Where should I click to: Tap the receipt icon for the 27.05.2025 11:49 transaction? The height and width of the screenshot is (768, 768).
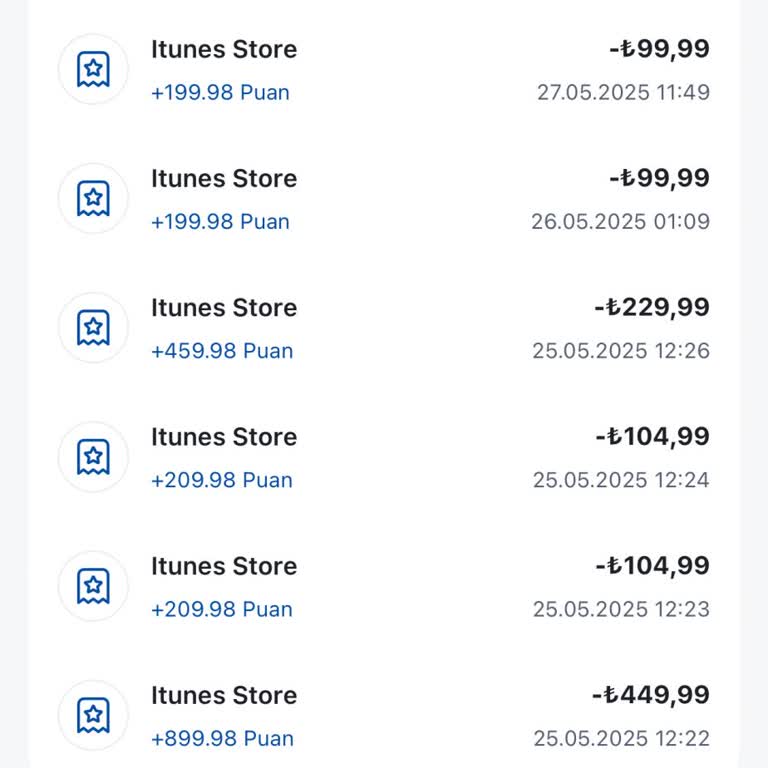point(93,69)
